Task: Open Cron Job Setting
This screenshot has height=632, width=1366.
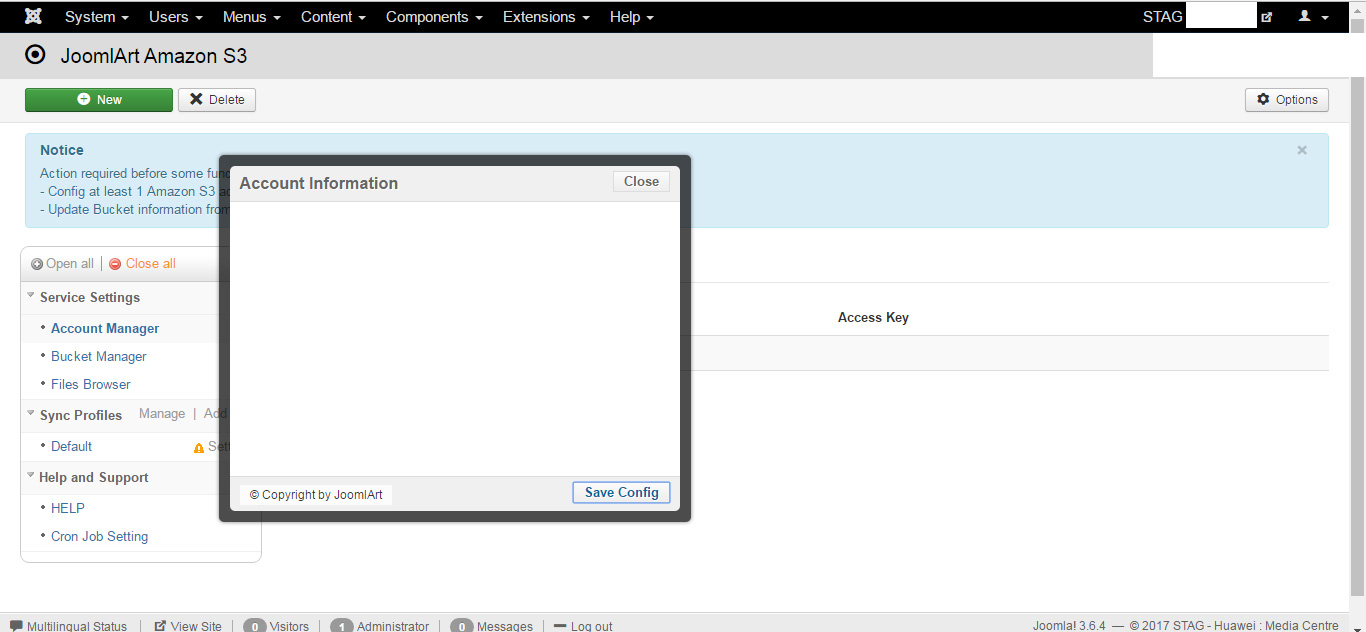Action: point(99,536)
